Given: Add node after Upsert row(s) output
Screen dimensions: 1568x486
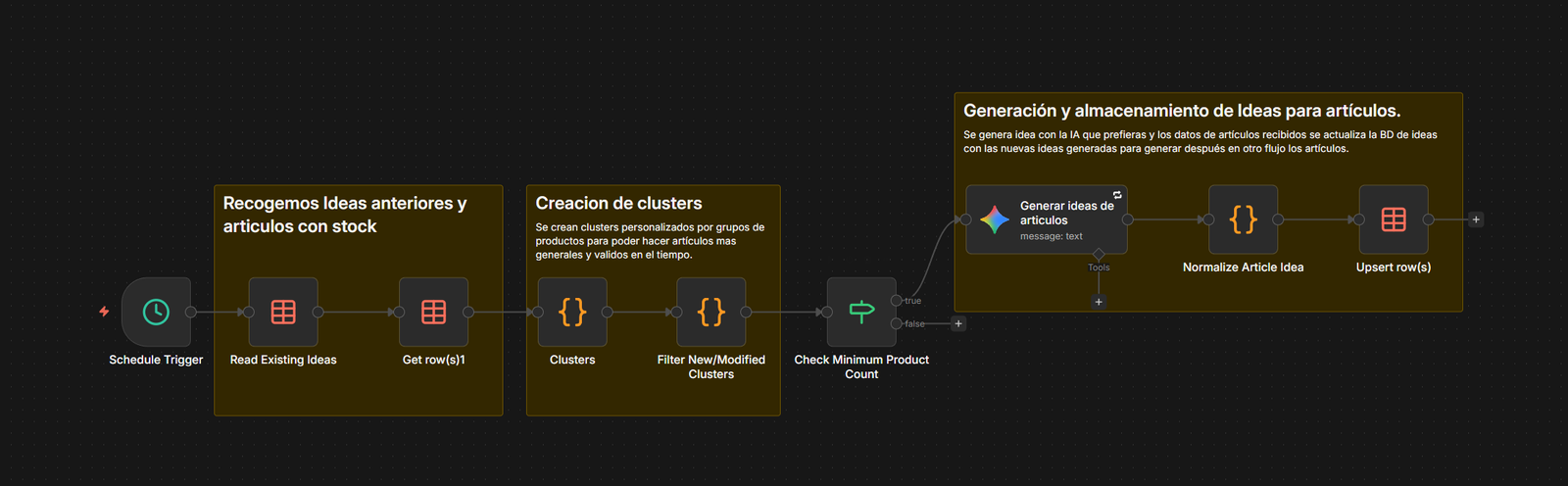Looking at the screenshot, I should (x=1476, y=219).
